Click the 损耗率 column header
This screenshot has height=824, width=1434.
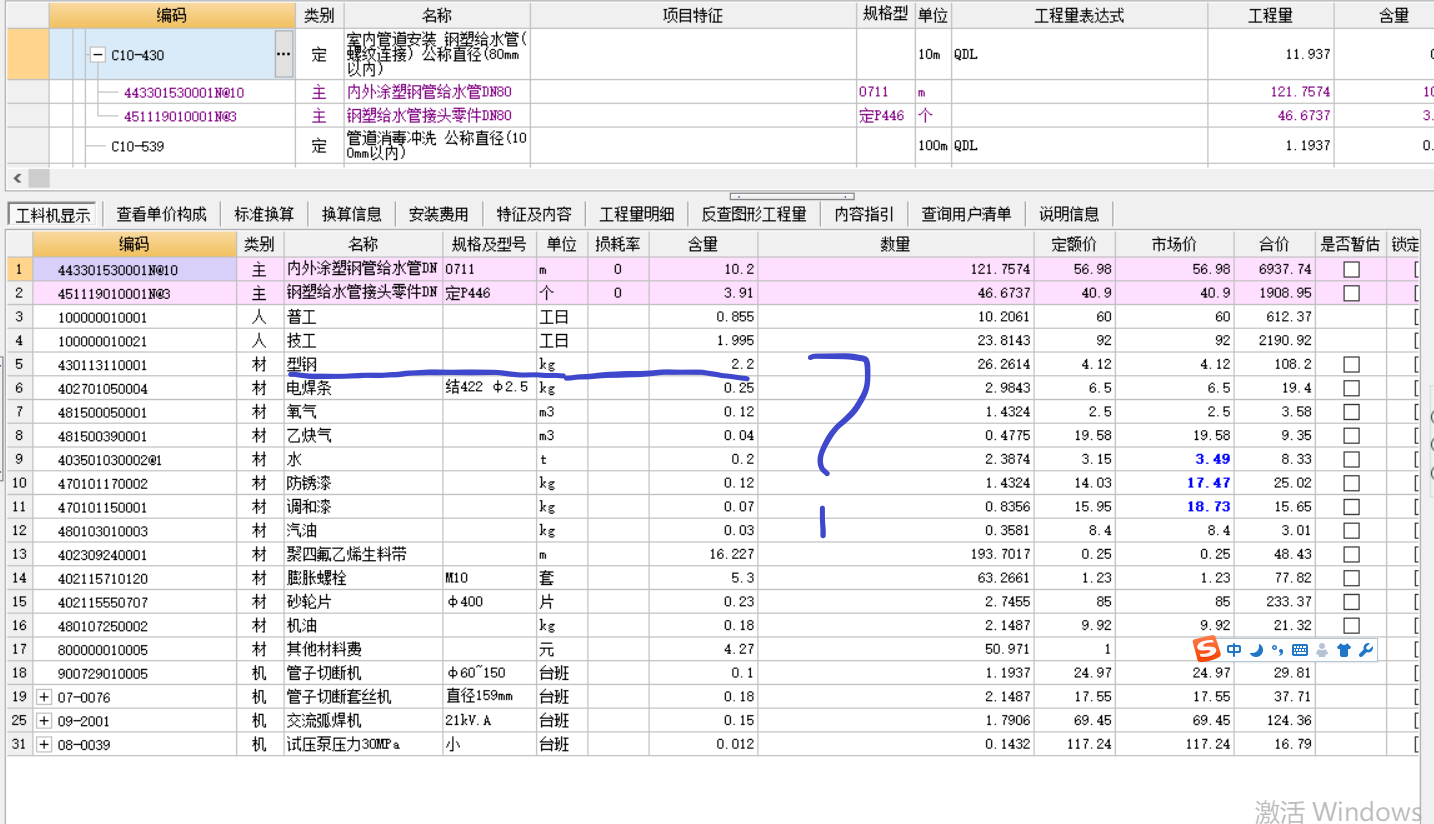[618, 244]
